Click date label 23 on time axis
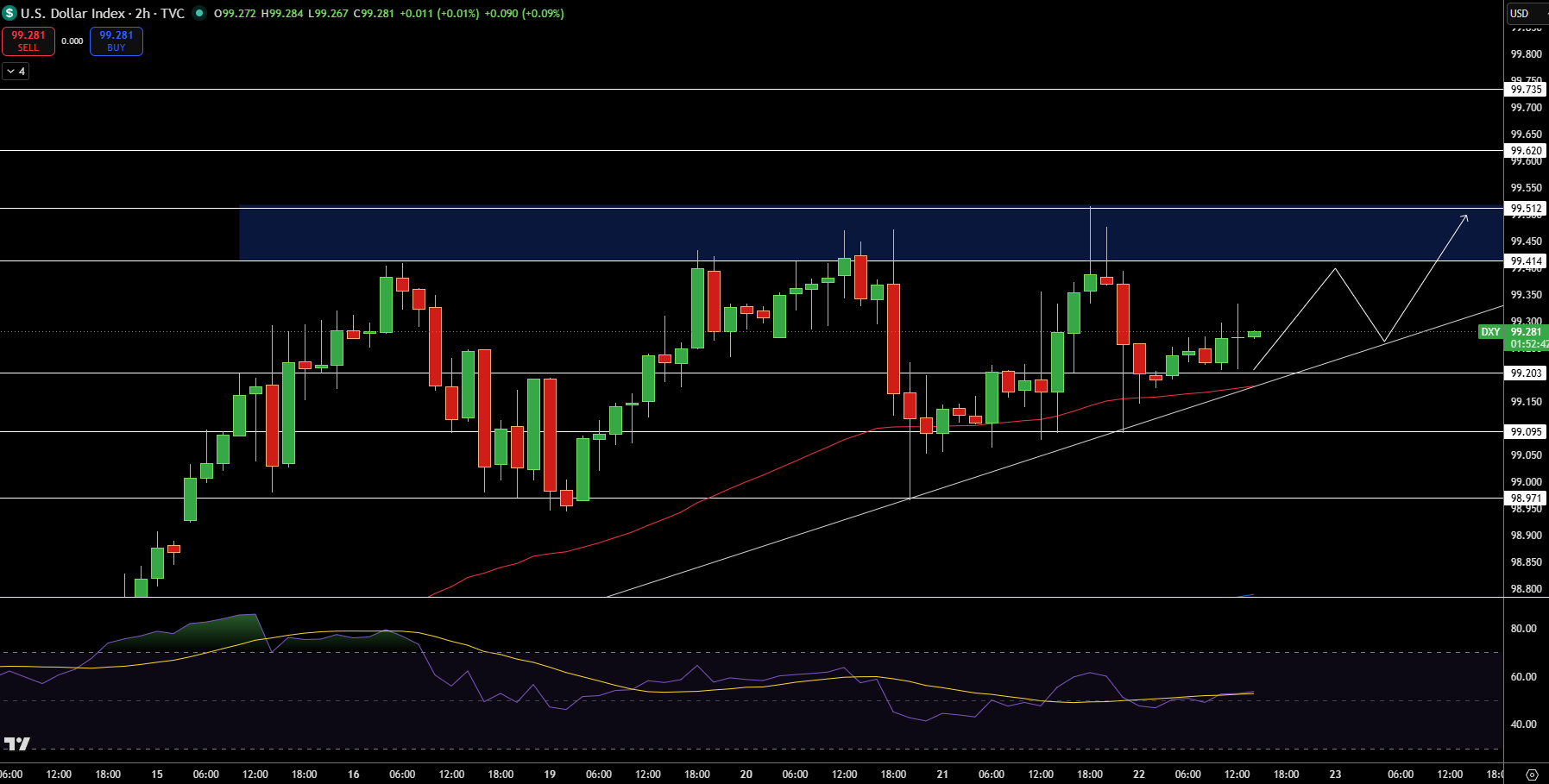The height and width of the screenshot is (784, 1549). pyautogui.click(x=1335, y=774)
